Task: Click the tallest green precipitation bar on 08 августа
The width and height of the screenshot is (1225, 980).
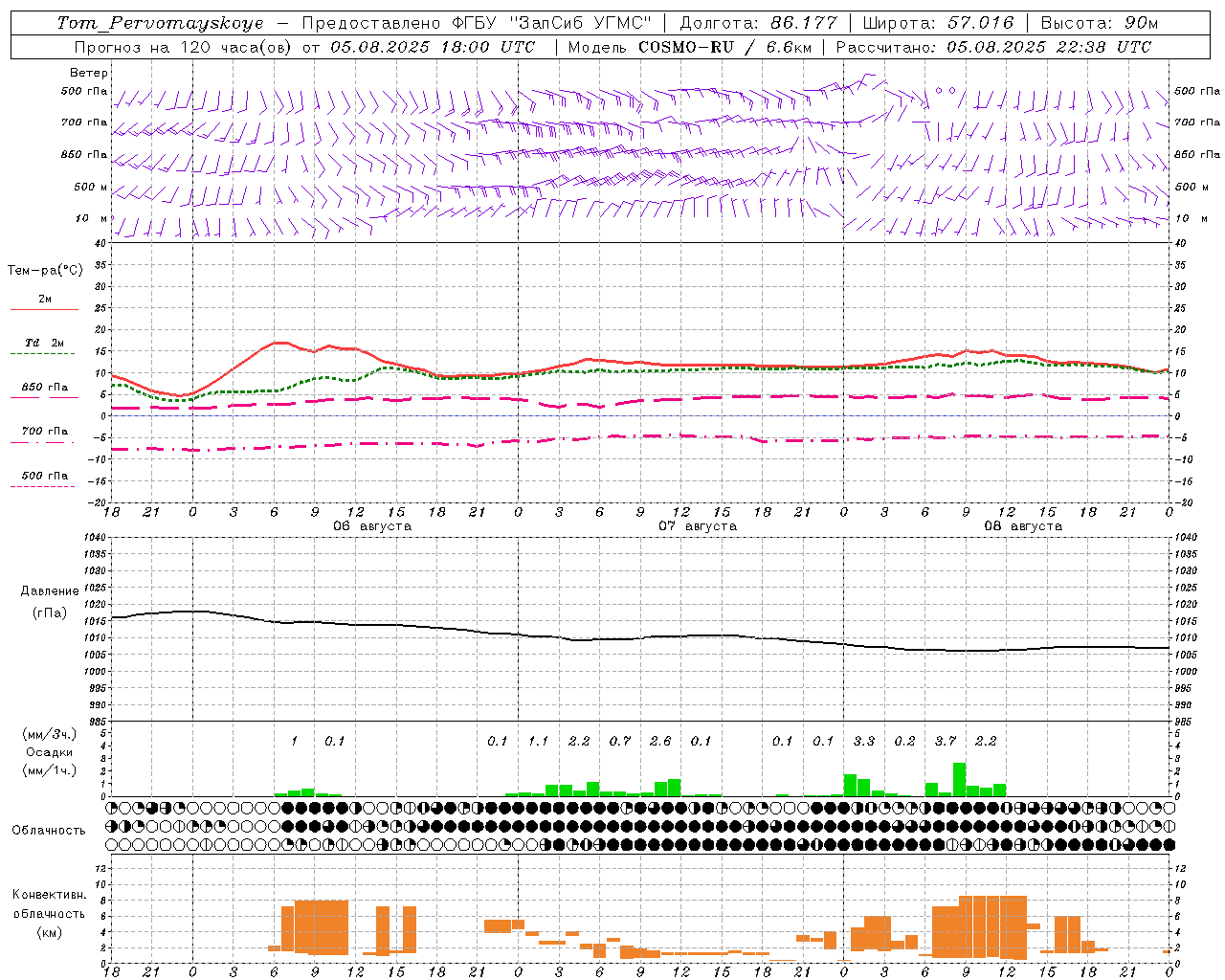Action: tap(959, 779)
